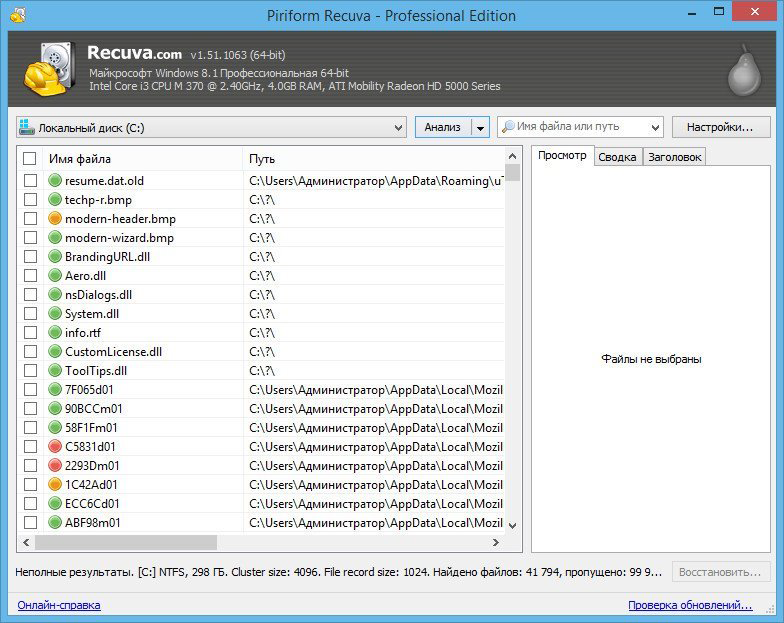784x623 pixels.
Task: Check the box for techp-r.bmp
Action: 30,200
